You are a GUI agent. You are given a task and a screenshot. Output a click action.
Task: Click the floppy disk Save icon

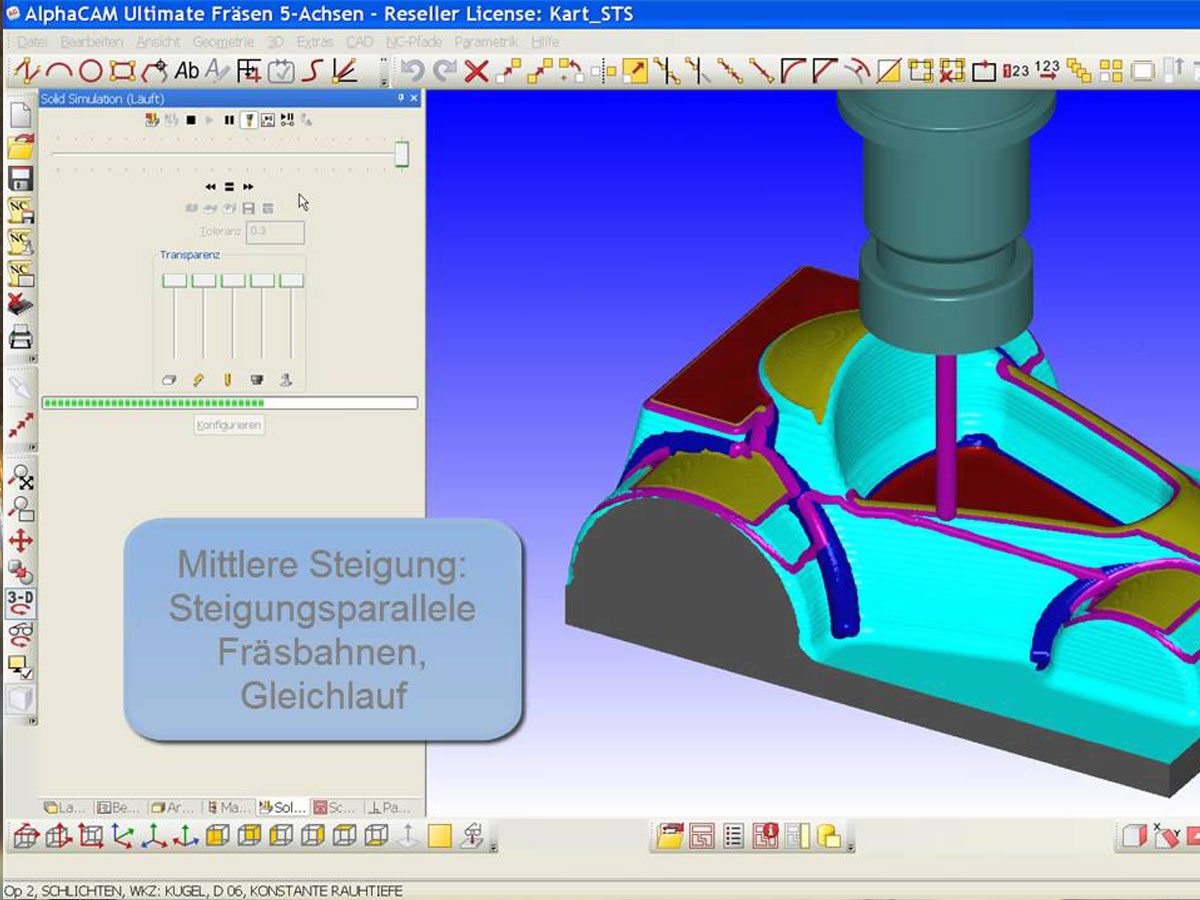click(x=21, y=179)
